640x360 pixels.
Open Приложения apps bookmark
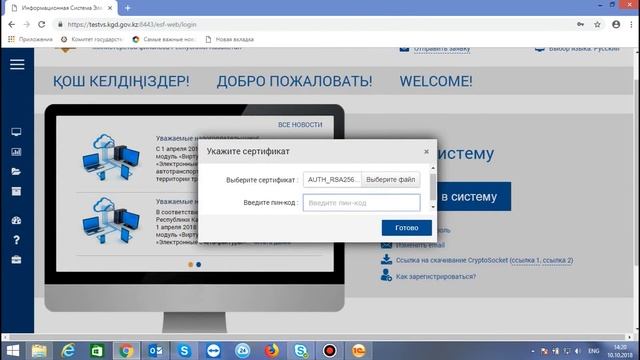30,39
